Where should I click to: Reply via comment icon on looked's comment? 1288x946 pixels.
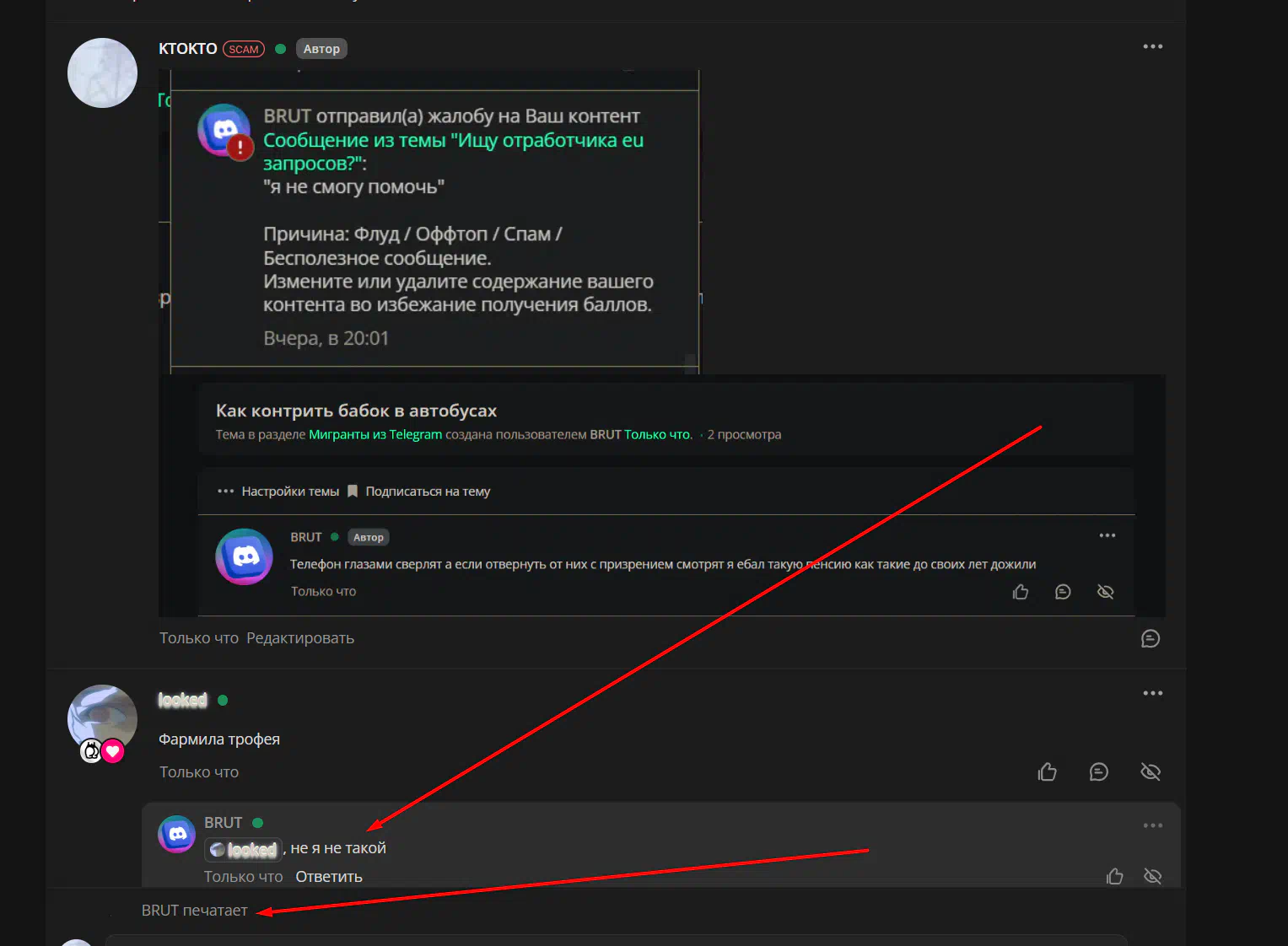click(x=1098, y=771)
